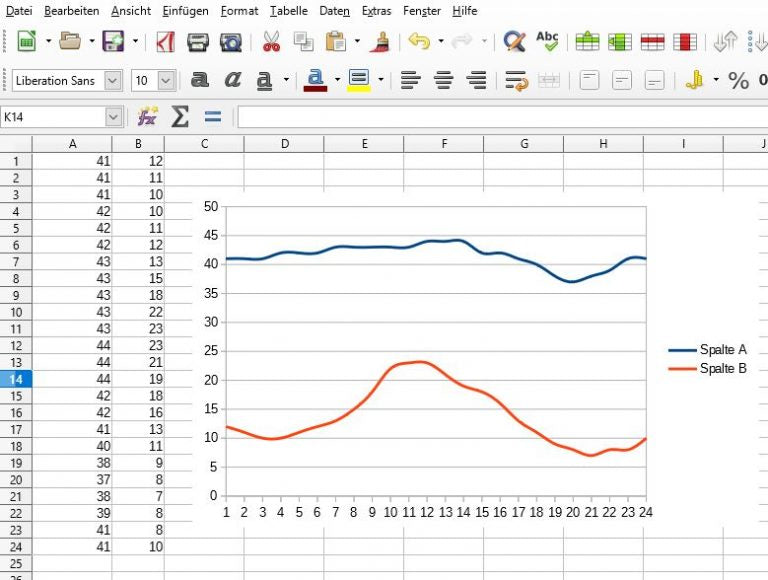Open the Daten menu
Image resolution: width=768 pixels, height=580 pixels.
point(335,11)
